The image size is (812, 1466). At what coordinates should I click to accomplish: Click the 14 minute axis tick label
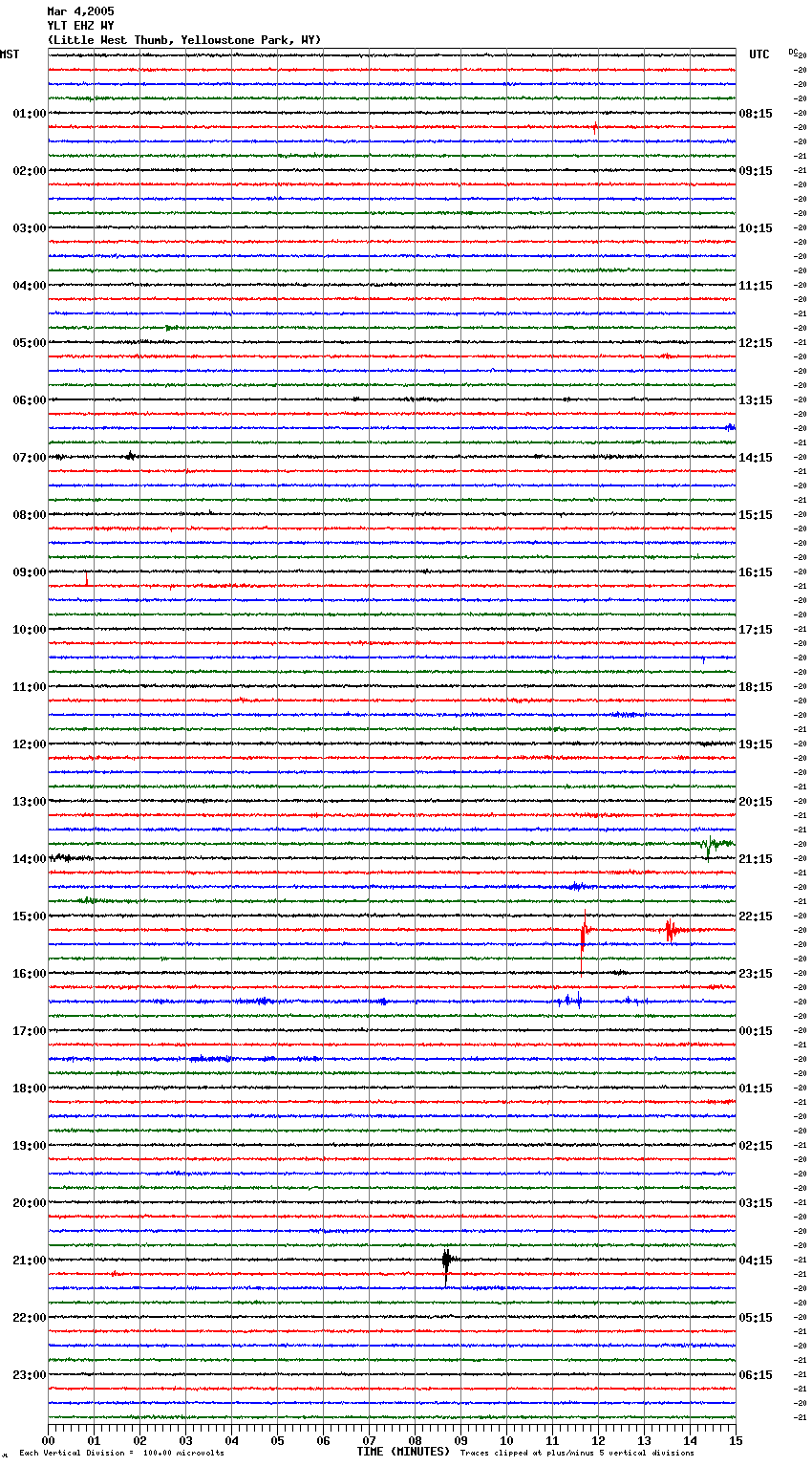690,1441
